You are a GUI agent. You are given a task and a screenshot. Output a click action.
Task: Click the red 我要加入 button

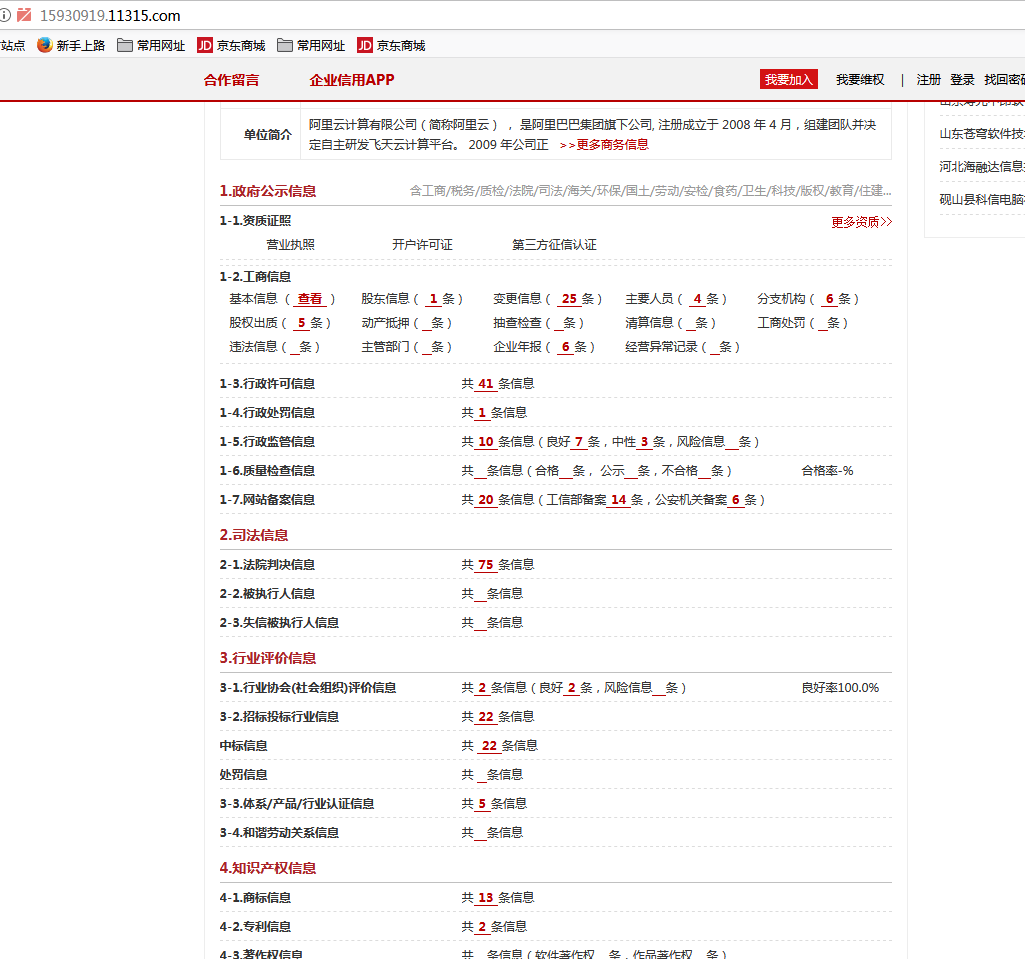click(x=788, y=79)
